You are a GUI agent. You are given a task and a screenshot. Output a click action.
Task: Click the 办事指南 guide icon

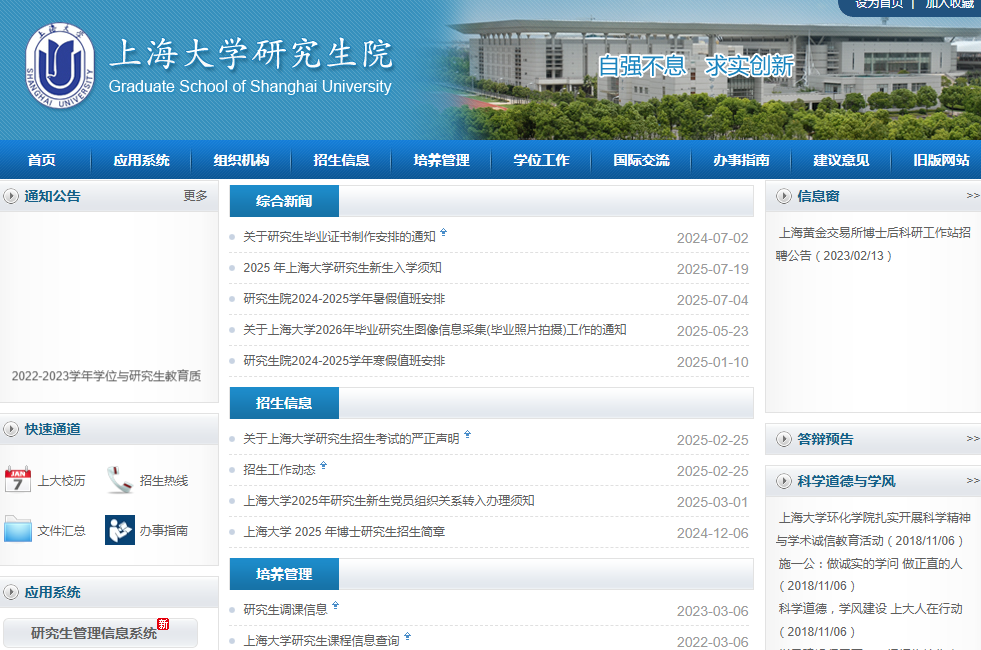coord(120,530)
